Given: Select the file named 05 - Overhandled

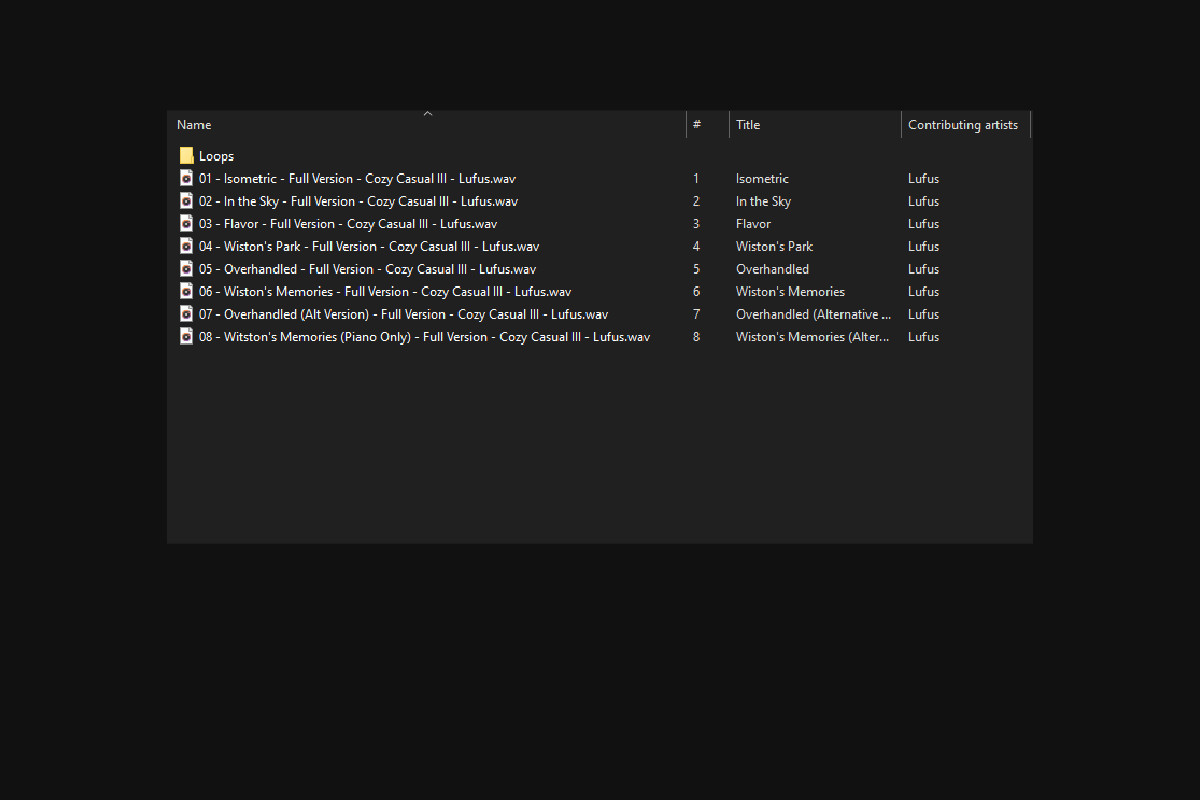Looking at the screenshot, I should 367,269.
